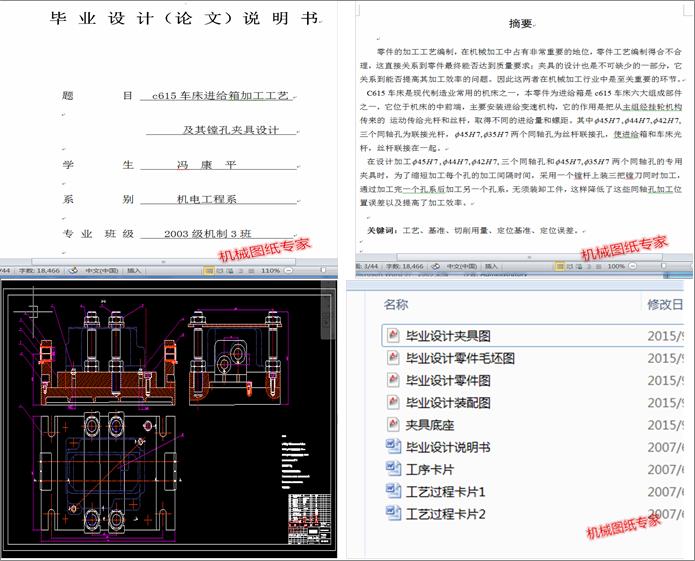Switch to Draft view in the left Word window
The image size is (695, 561).
(x=251, y=270)
